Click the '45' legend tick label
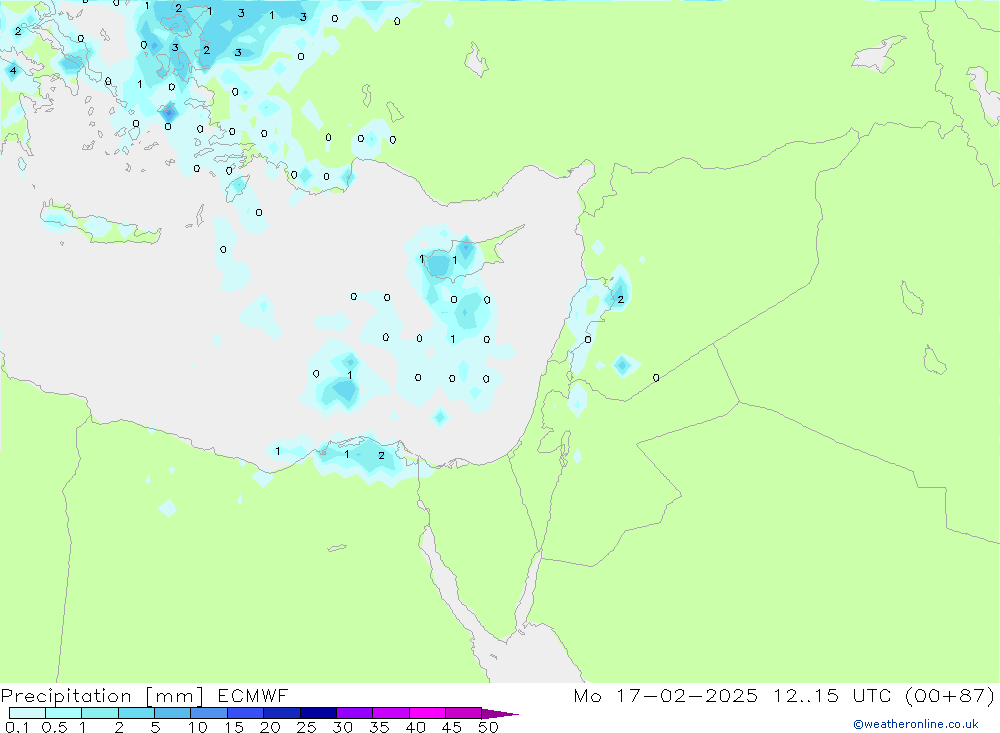The width and height of the screenshot is (1000, 733). 452,727
